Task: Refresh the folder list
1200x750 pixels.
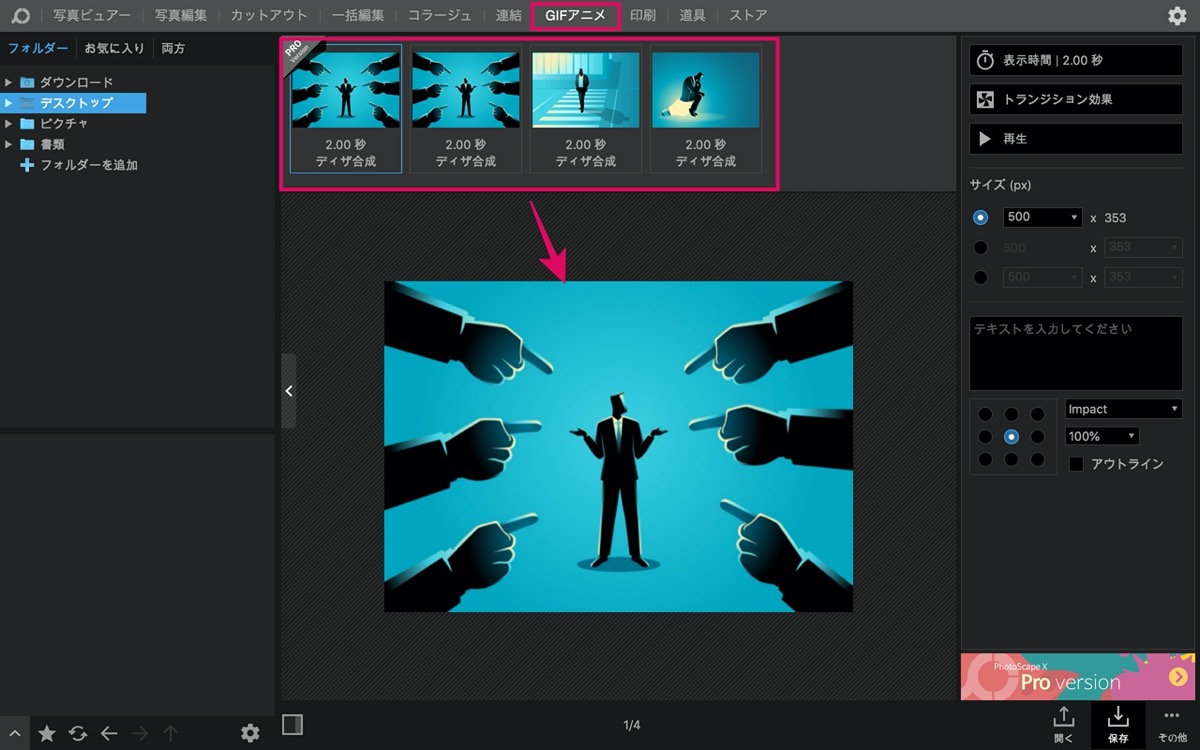Action: pyautogui.click(x=78, y=733)
